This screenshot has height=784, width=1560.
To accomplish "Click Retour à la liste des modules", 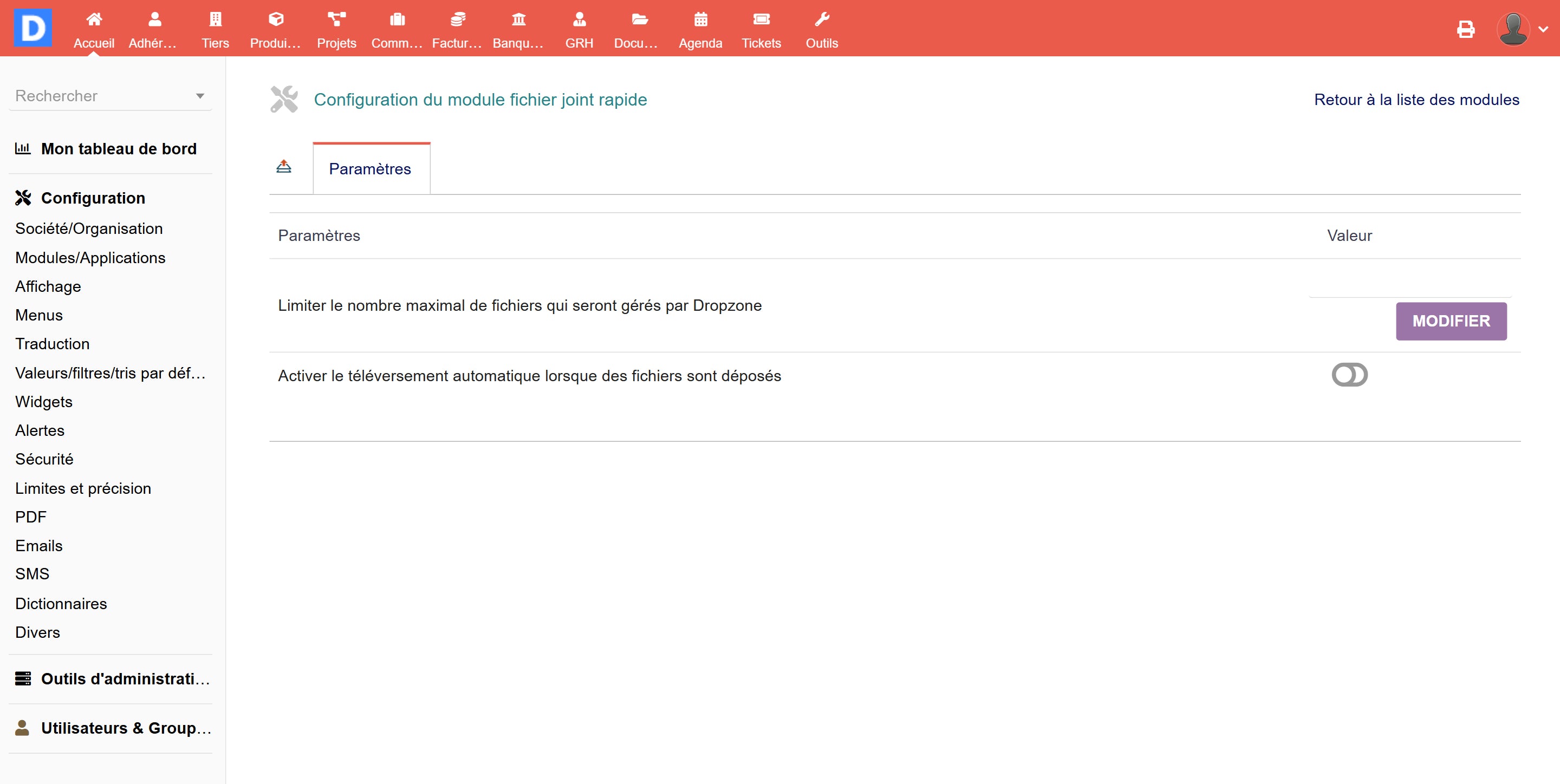I will click(1416, 100).
